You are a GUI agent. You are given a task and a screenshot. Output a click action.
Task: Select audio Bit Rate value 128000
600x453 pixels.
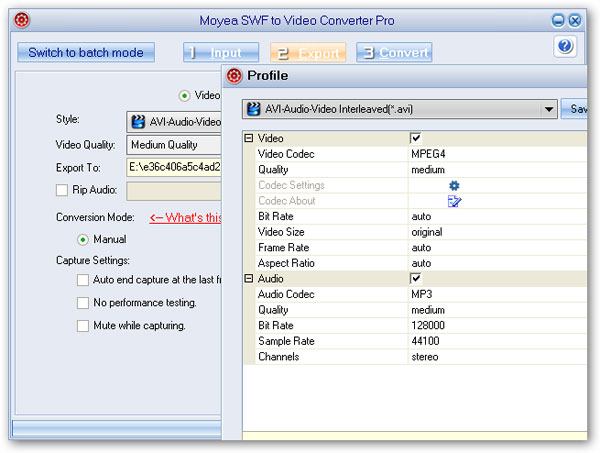coord(428,326)
